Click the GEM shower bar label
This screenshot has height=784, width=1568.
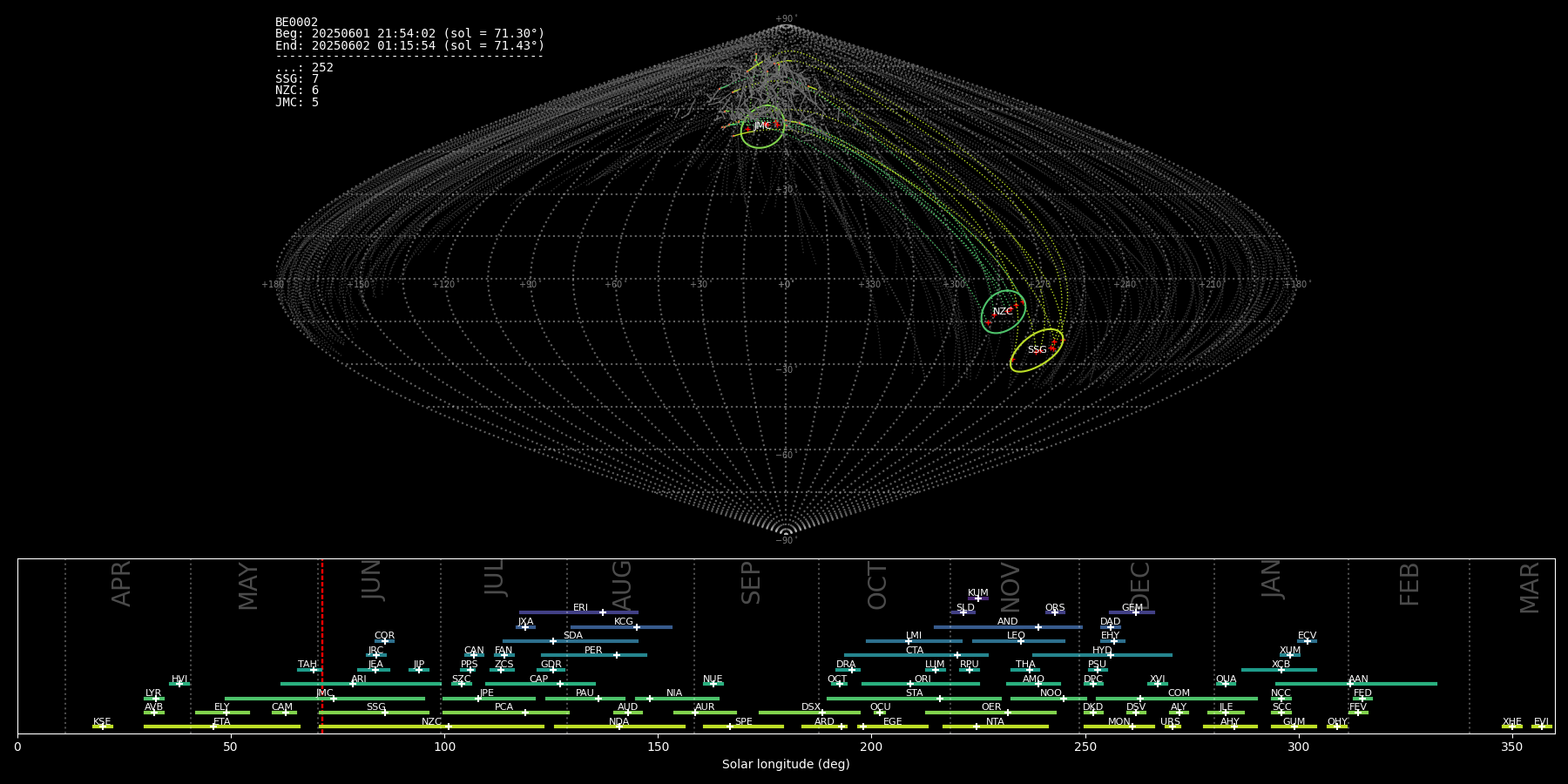coord(1132,608)
